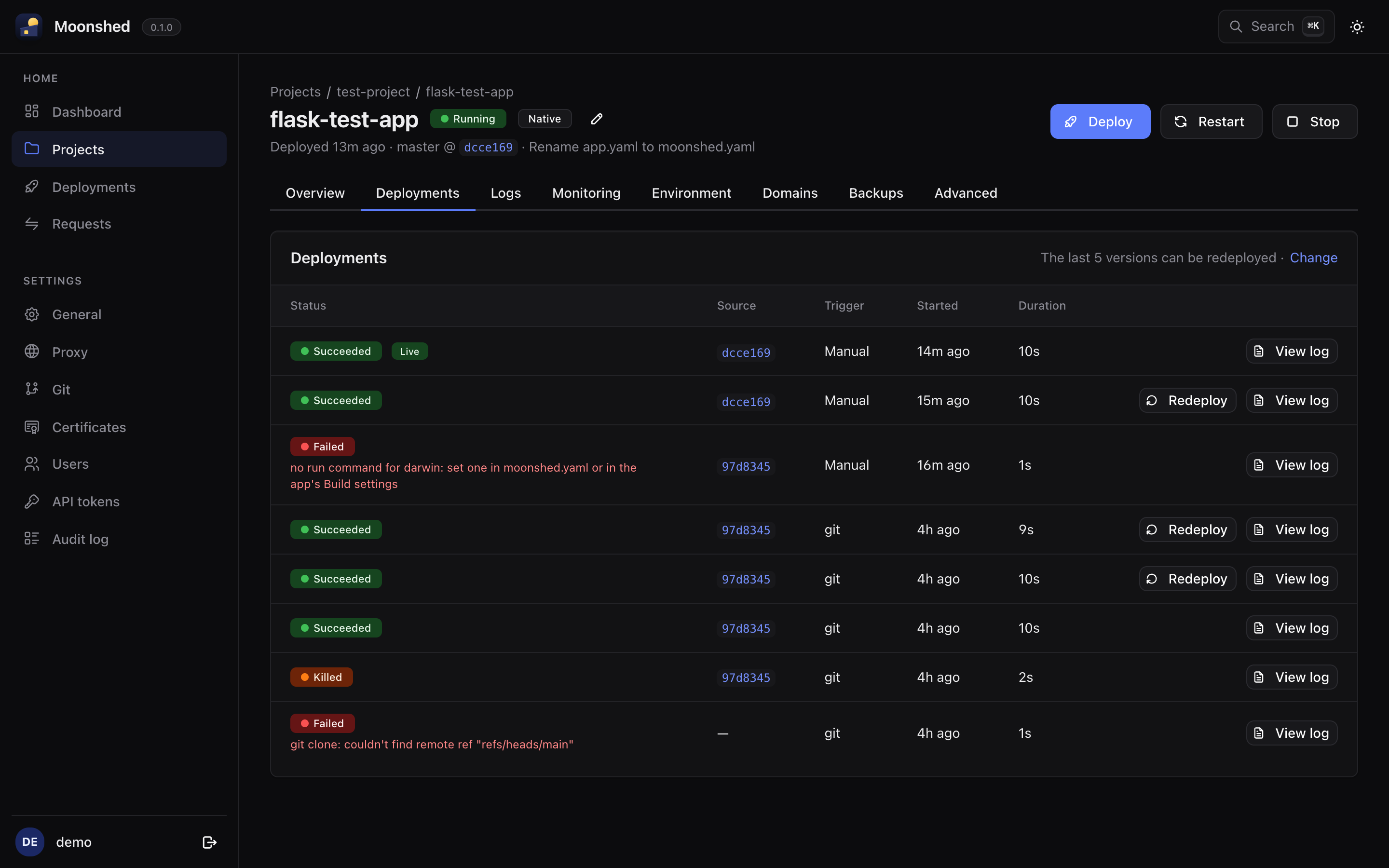Stop the flask-test-app application
Image resolution: width=1389 pixels, height=868 pixels.
(x=1314, y=122)
